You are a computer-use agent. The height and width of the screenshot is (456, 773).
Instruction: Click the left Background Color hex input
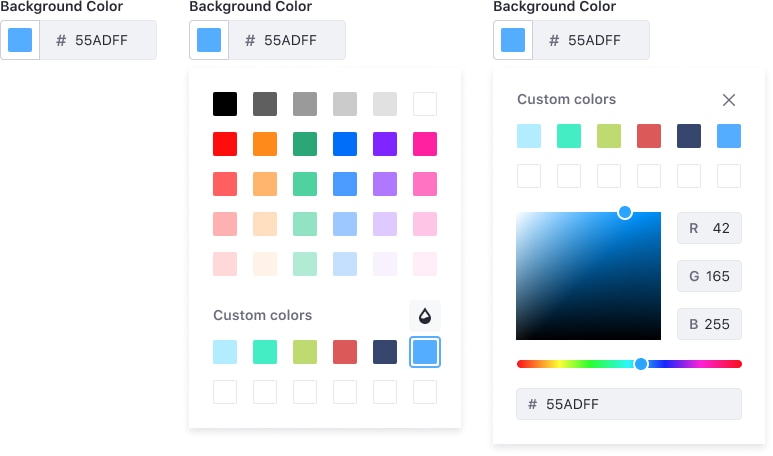(98, 41)
